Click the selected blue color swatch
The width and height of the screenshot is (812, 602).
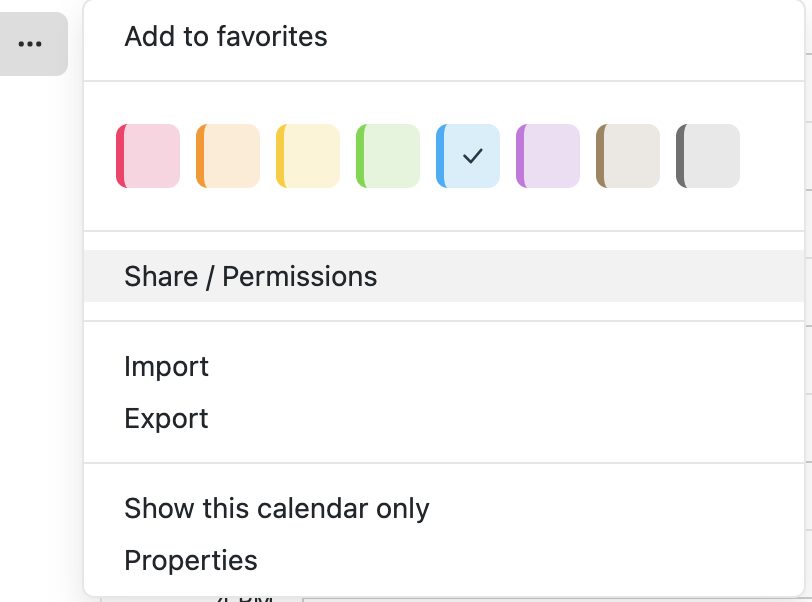(x=468, y=156)
